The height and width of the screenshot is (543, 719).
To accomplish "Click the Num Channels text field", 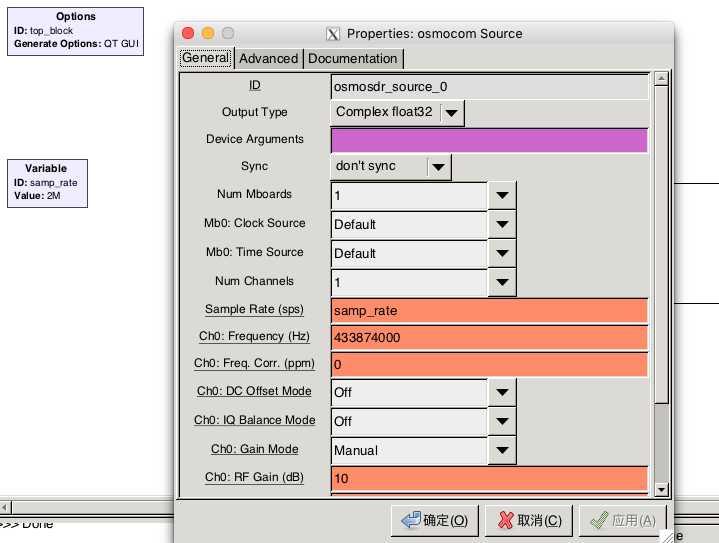I will coord(409,283).
